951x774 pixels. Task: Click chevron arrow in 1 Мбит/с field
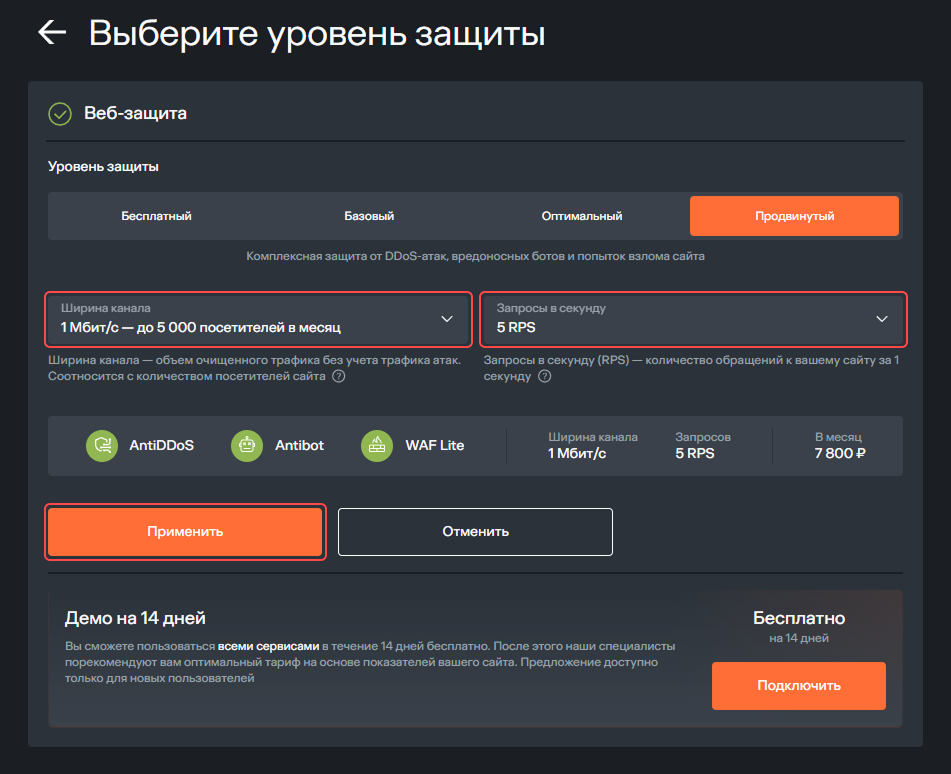click(x=447, y=319)
